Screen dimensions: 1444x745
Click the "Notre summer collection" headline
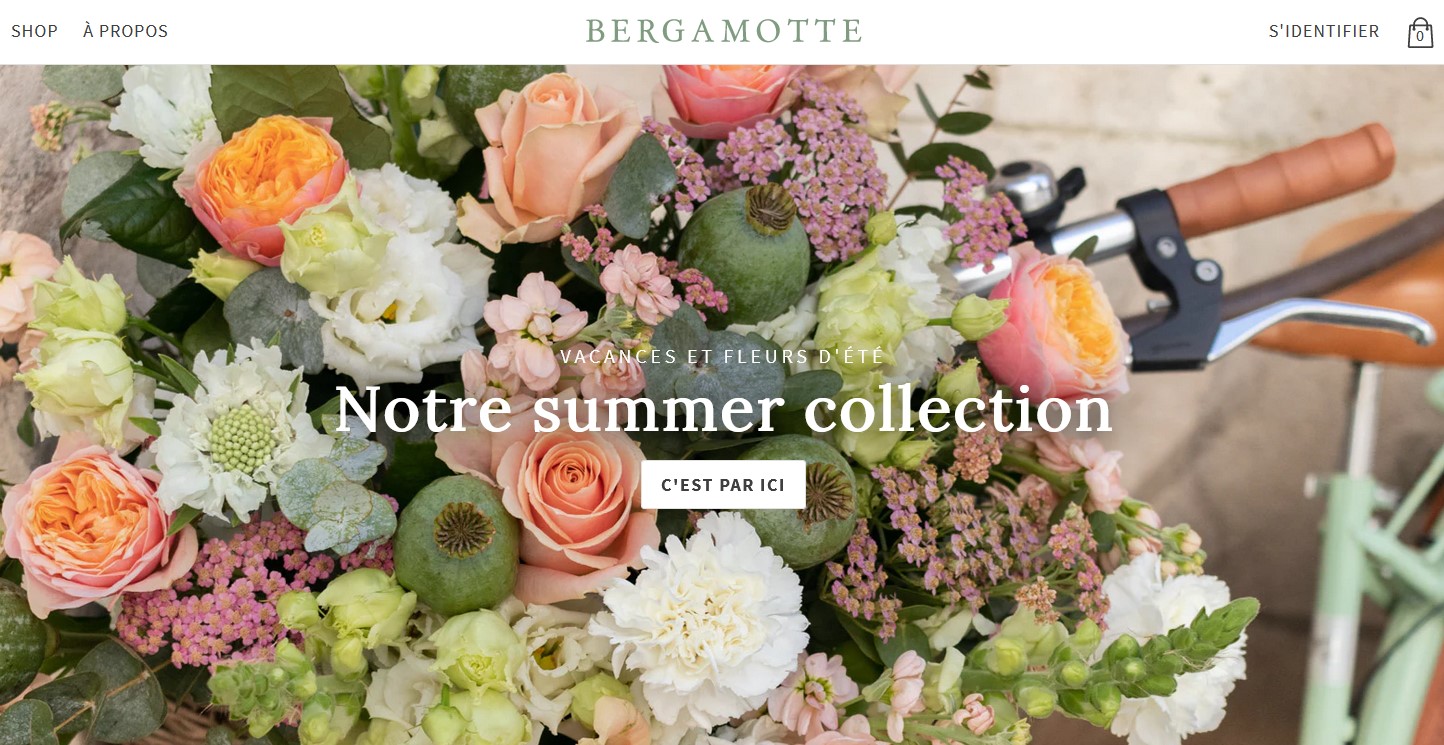click(723, 408)
